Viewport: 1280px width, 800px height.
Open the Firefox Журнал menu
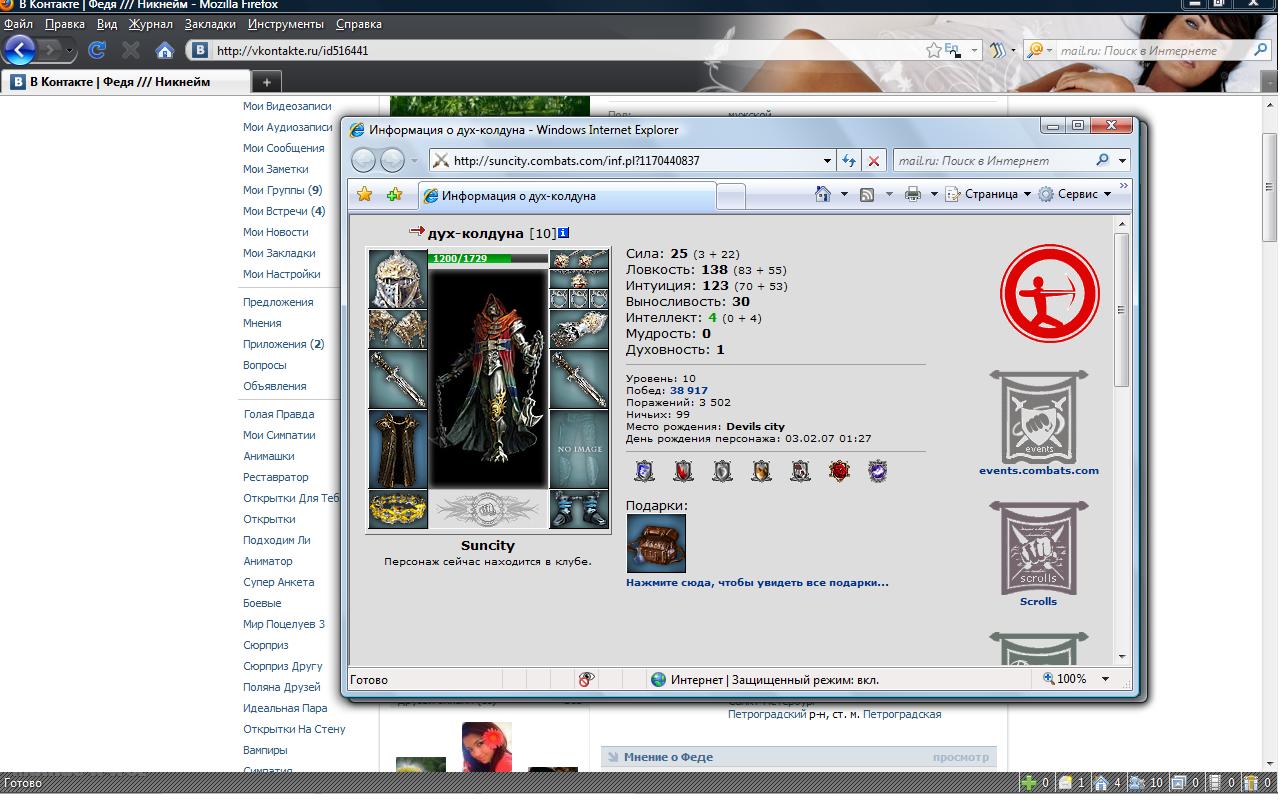pos(150,23)
